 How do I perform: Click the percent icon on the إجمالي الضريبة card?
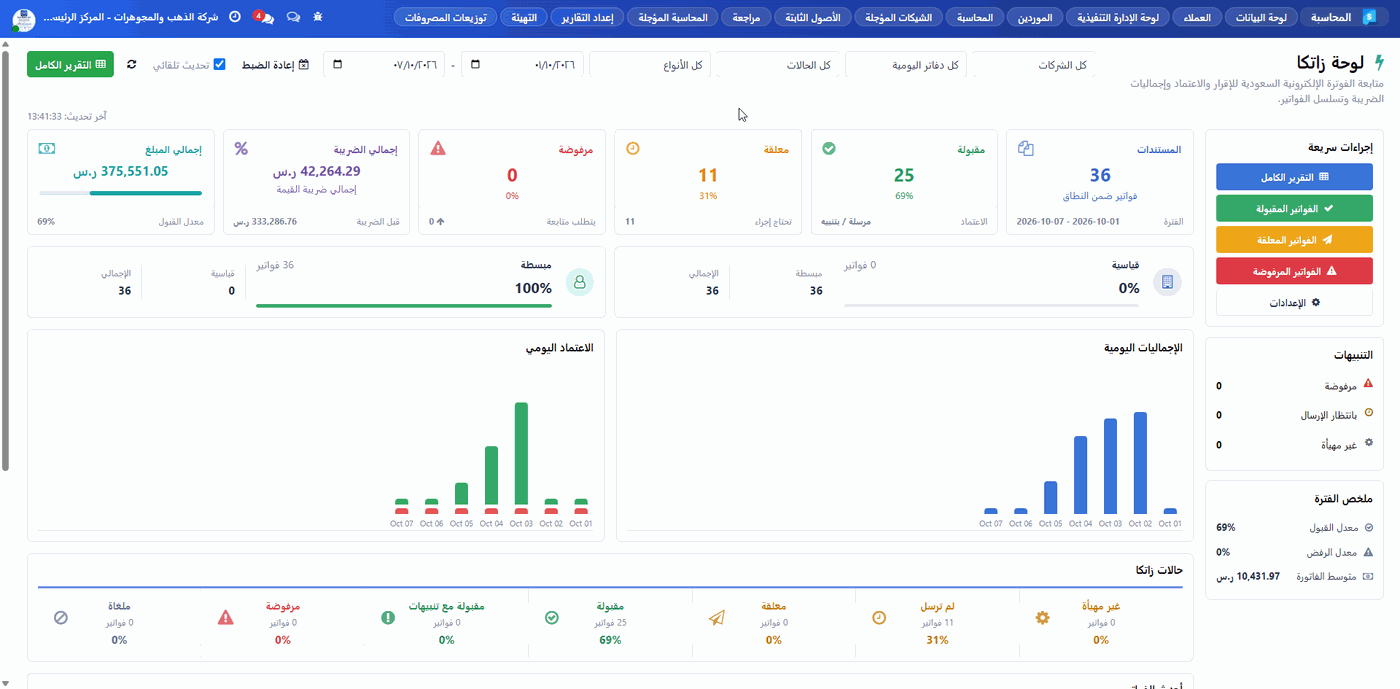point(241,149)
